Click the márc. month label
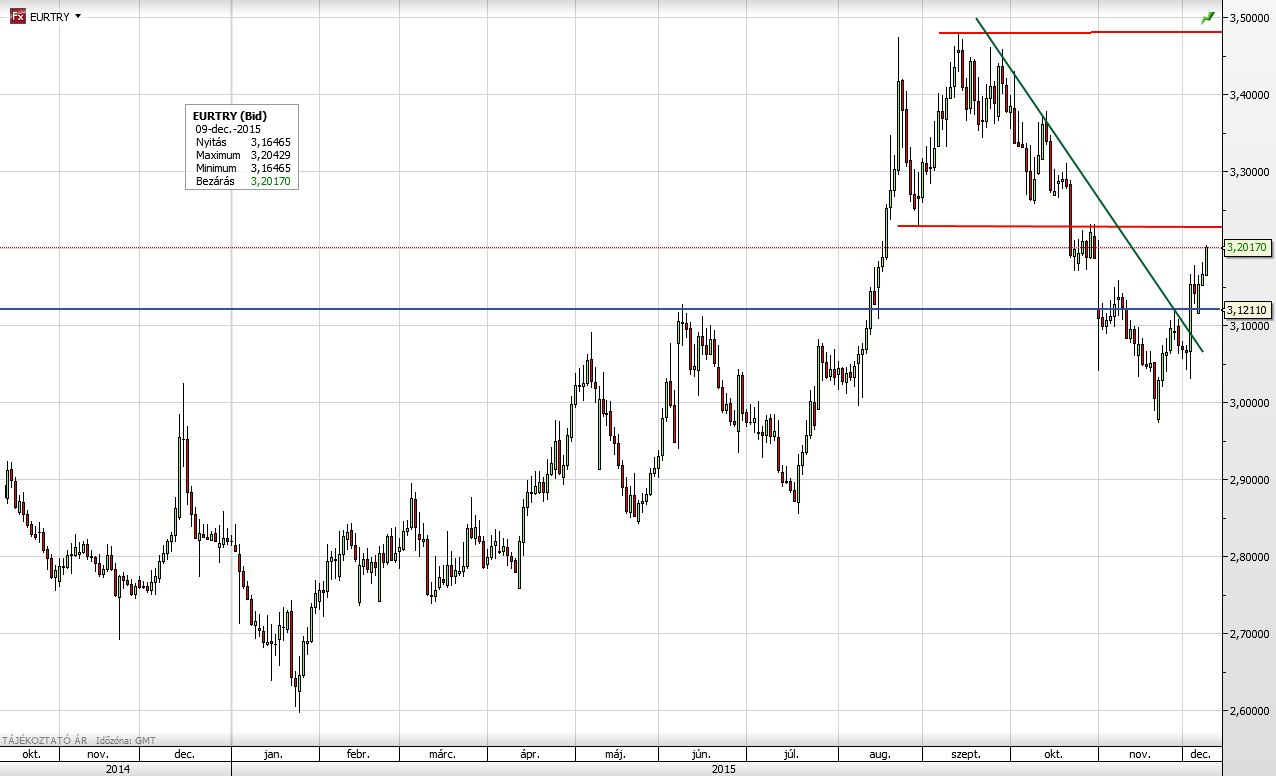The image size is (1276, 776). pyautogui.click(x=443, y=754)
